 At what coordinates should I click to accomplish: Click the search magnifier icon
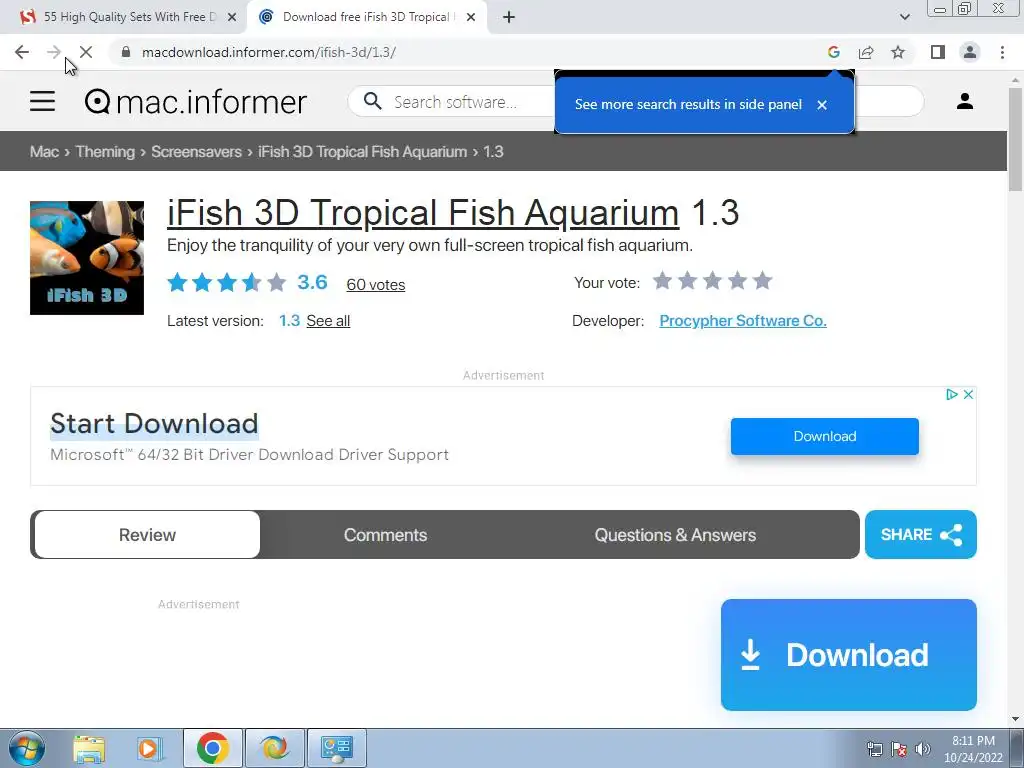tap(372, 101)
